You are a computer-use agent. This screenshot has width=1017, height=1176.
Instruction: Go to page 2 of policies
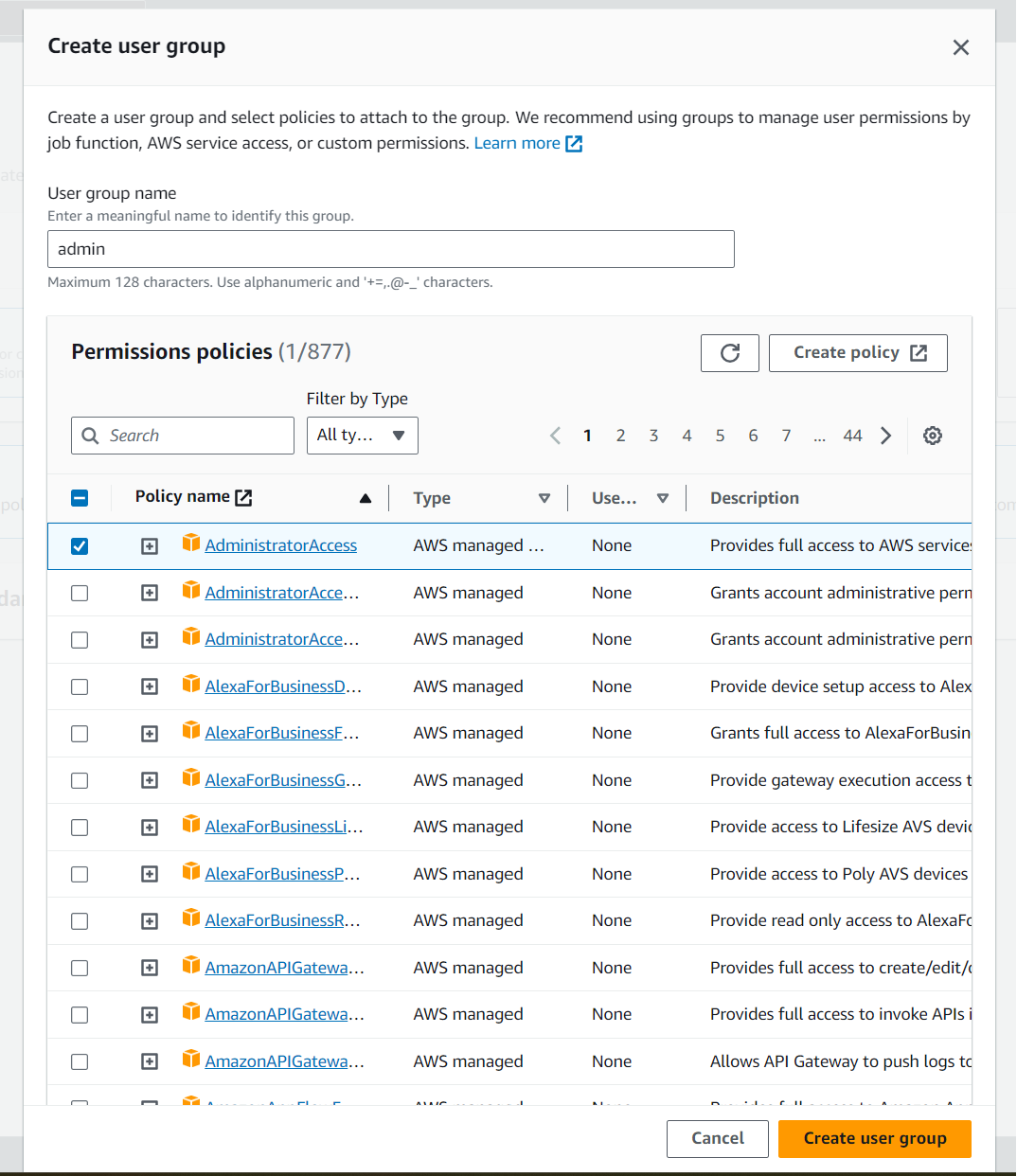(x=620, y=436)
